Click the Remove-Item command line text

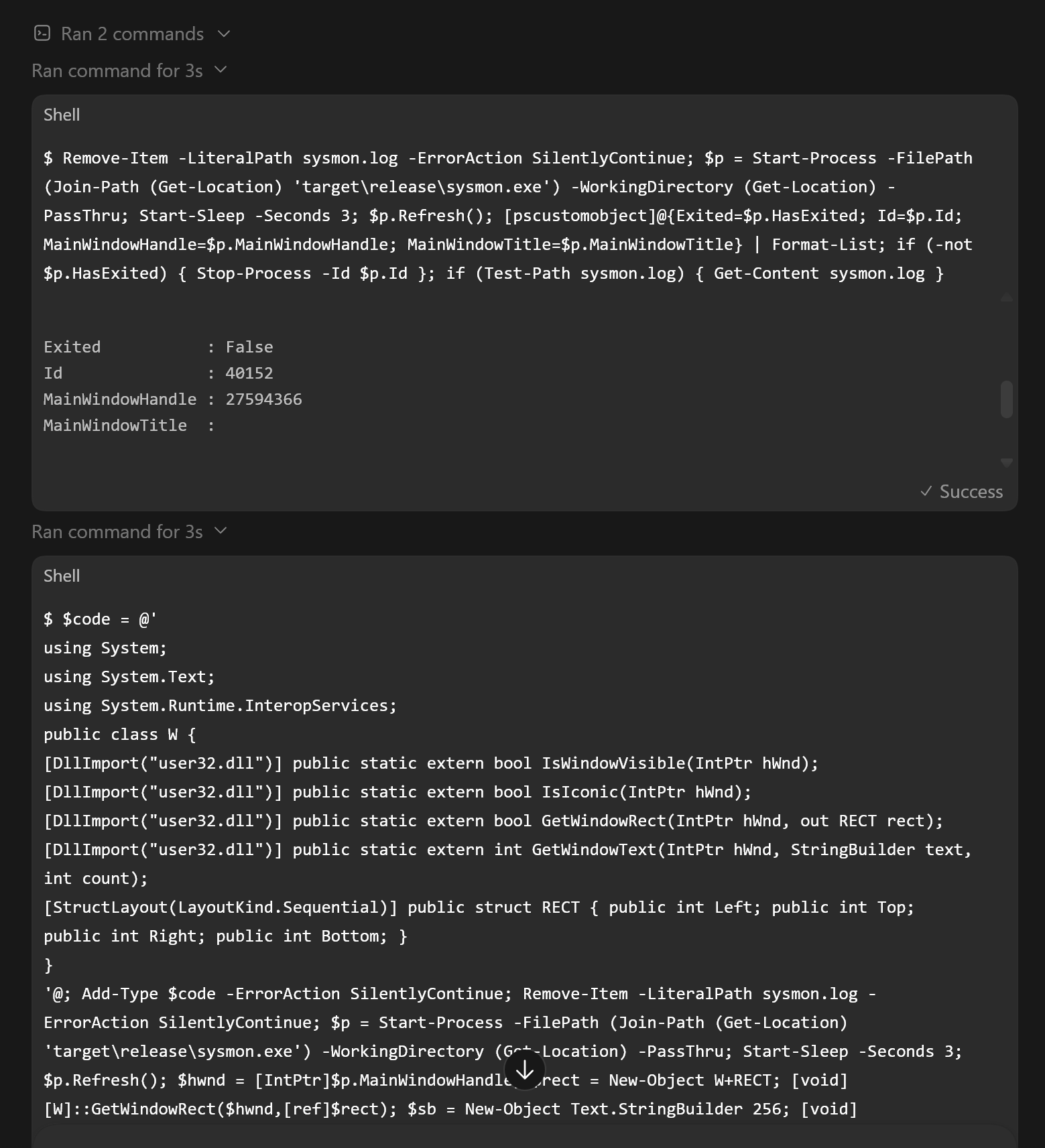click(x=508, y=216)
